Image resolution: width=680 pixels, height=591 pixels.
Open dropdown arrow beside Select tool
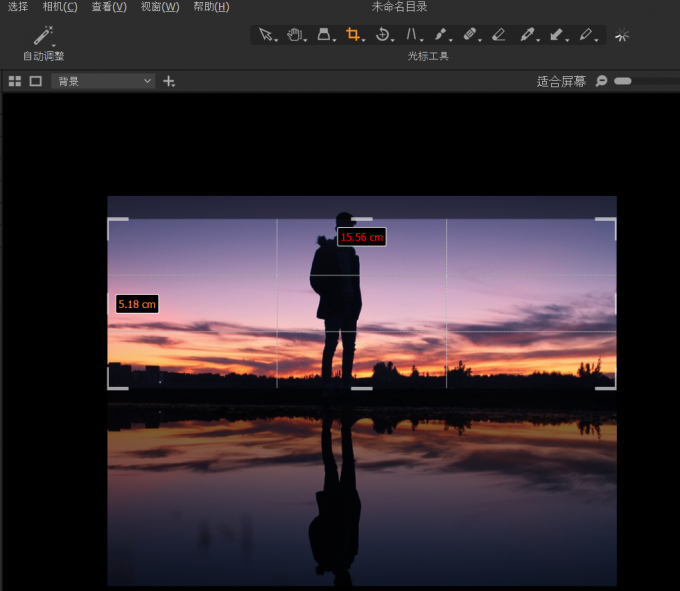276,40
